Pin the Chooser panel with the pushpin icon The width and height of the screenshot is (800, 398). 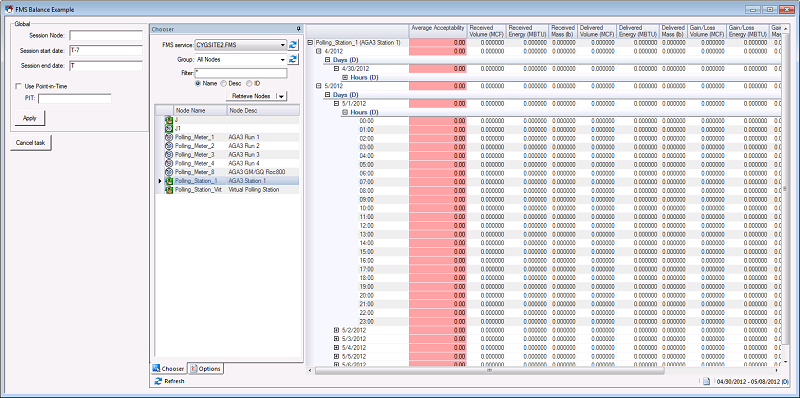[298, 29]
